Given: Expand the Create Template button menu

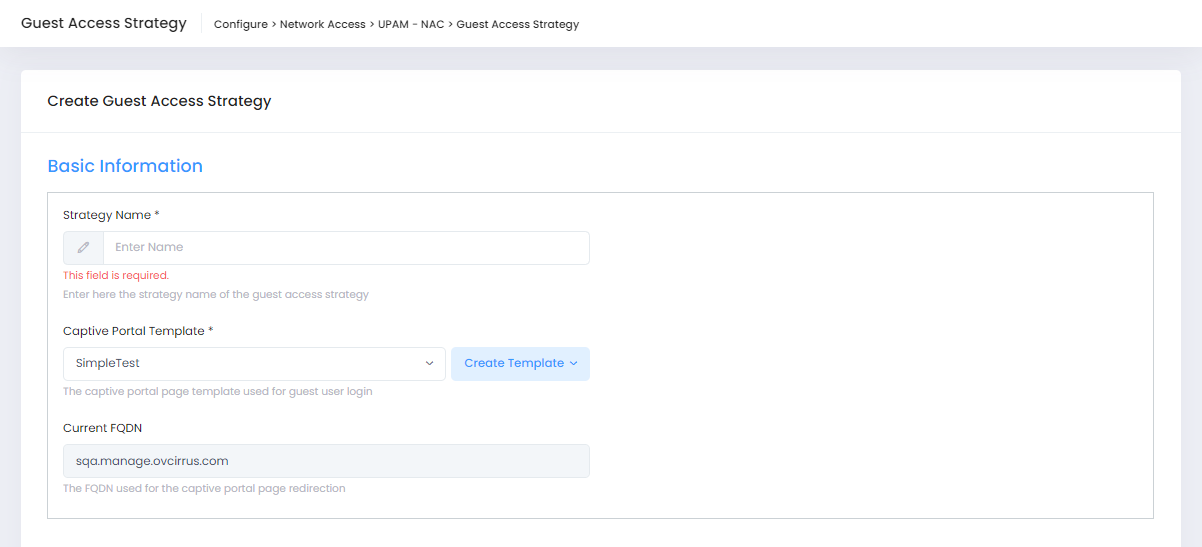Looking at the screenshot, I should tap(520, 363).
